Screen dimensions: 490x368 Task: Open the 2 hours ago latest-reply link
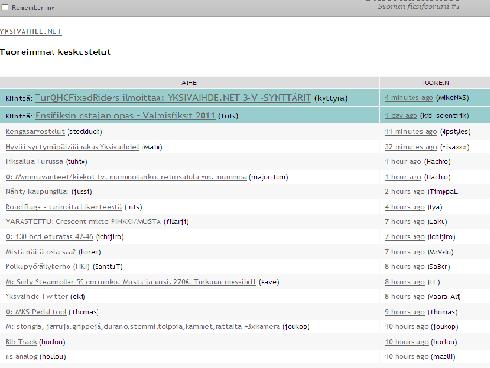405,192
